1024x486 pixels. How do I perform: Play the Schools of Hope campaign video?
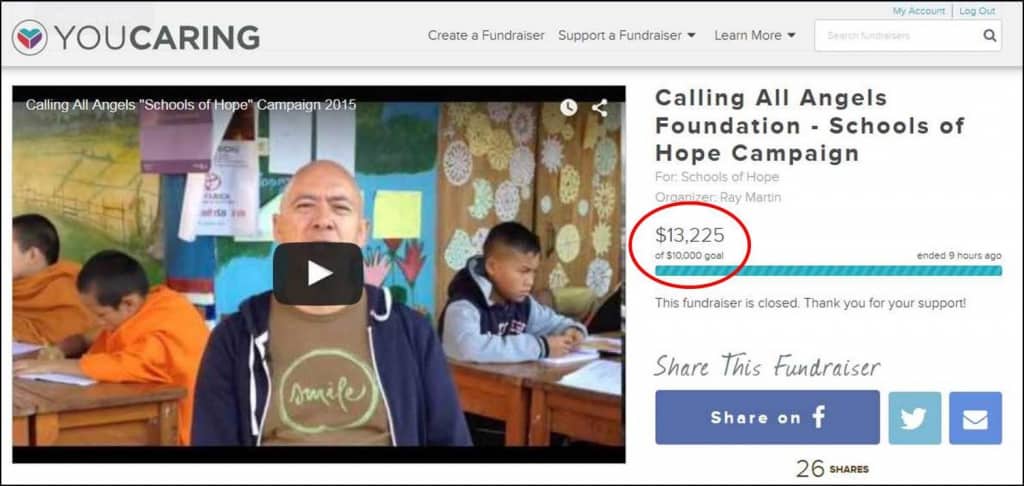pos(318,274)
